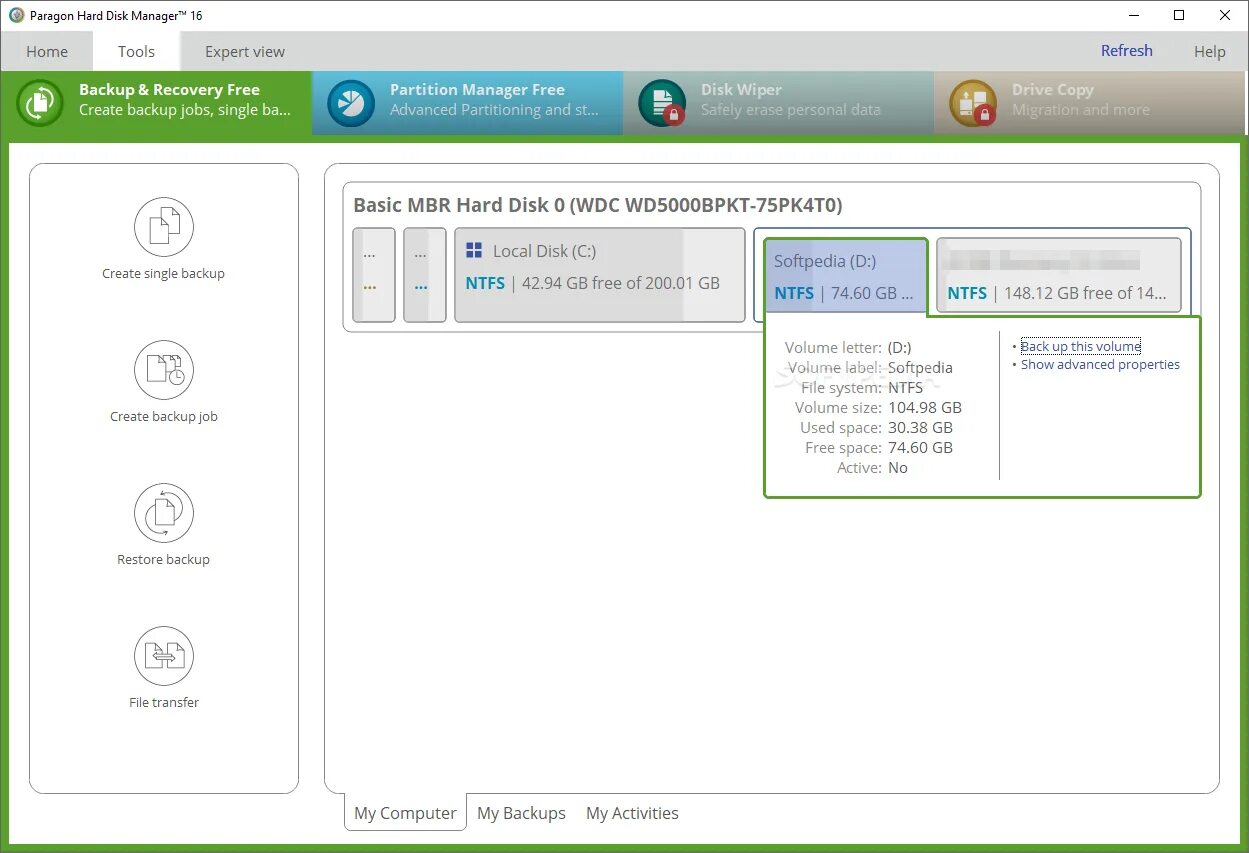Click the Refresh link
The image size is (1249, 853).
1127,51
